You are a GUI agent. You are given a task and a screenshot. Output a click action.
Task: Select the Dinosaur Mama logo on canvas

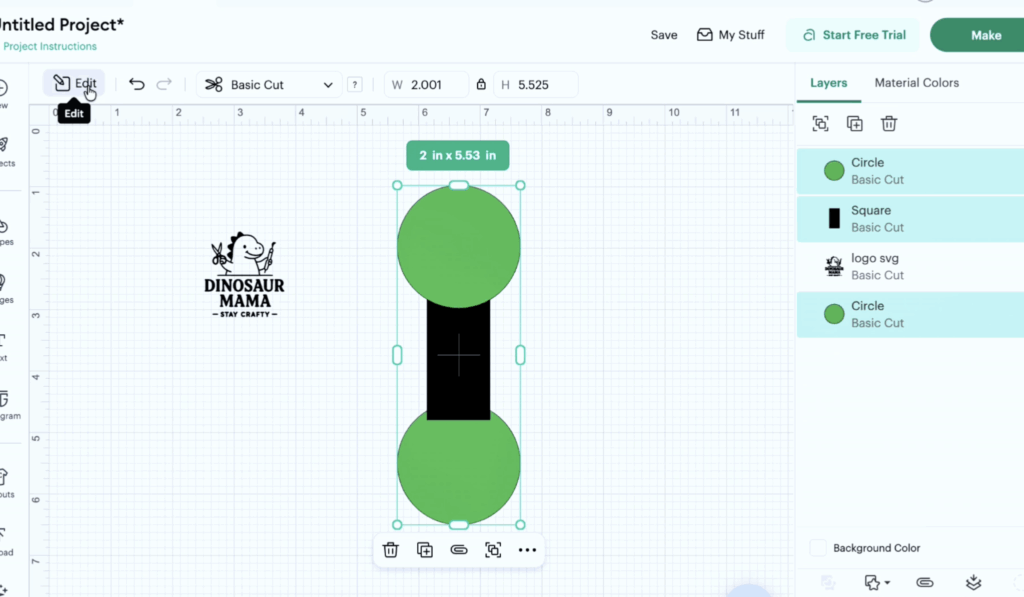pyautogui.click(x=244, y=275)
